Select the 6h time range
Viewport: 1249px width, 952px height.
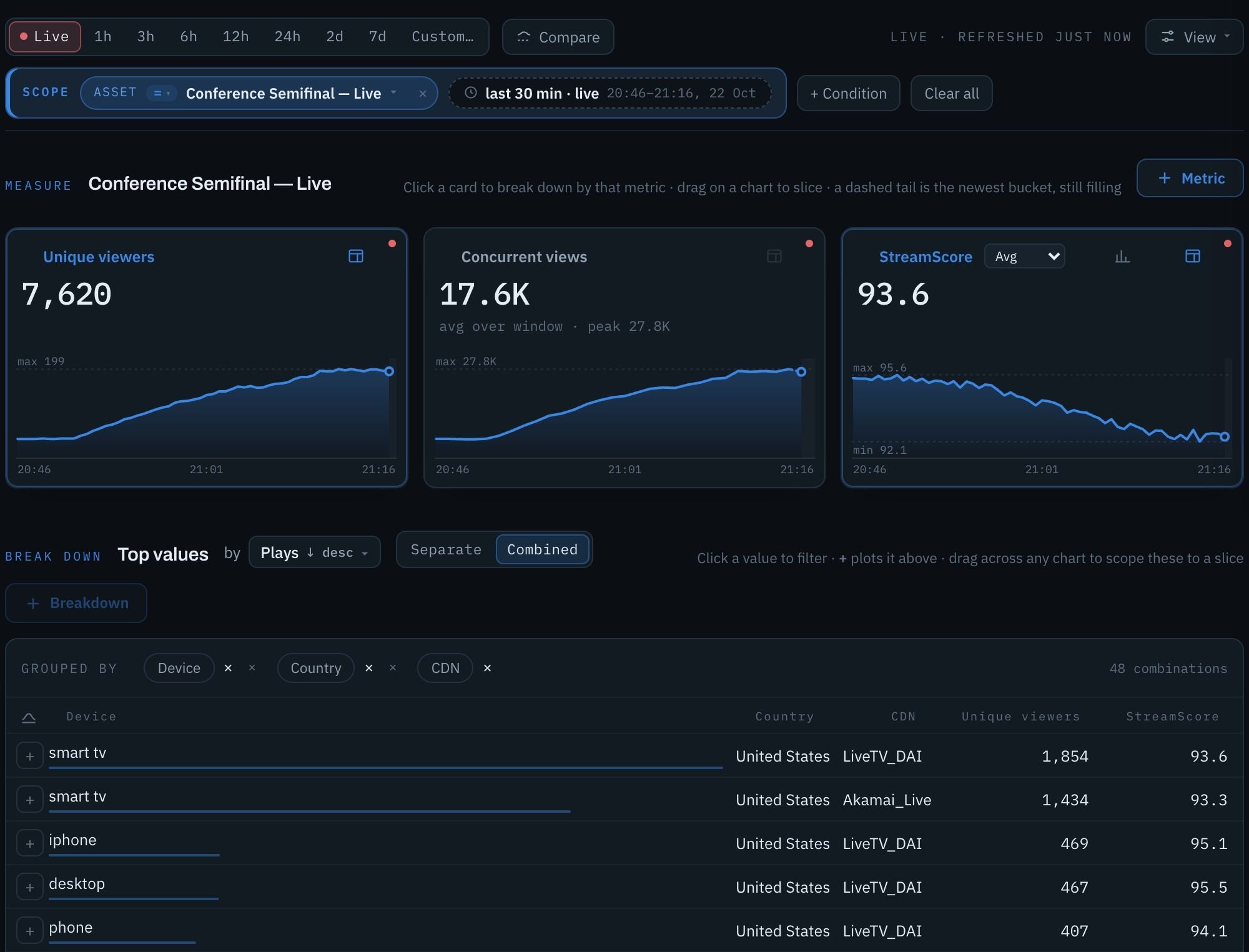coord(189,37)
